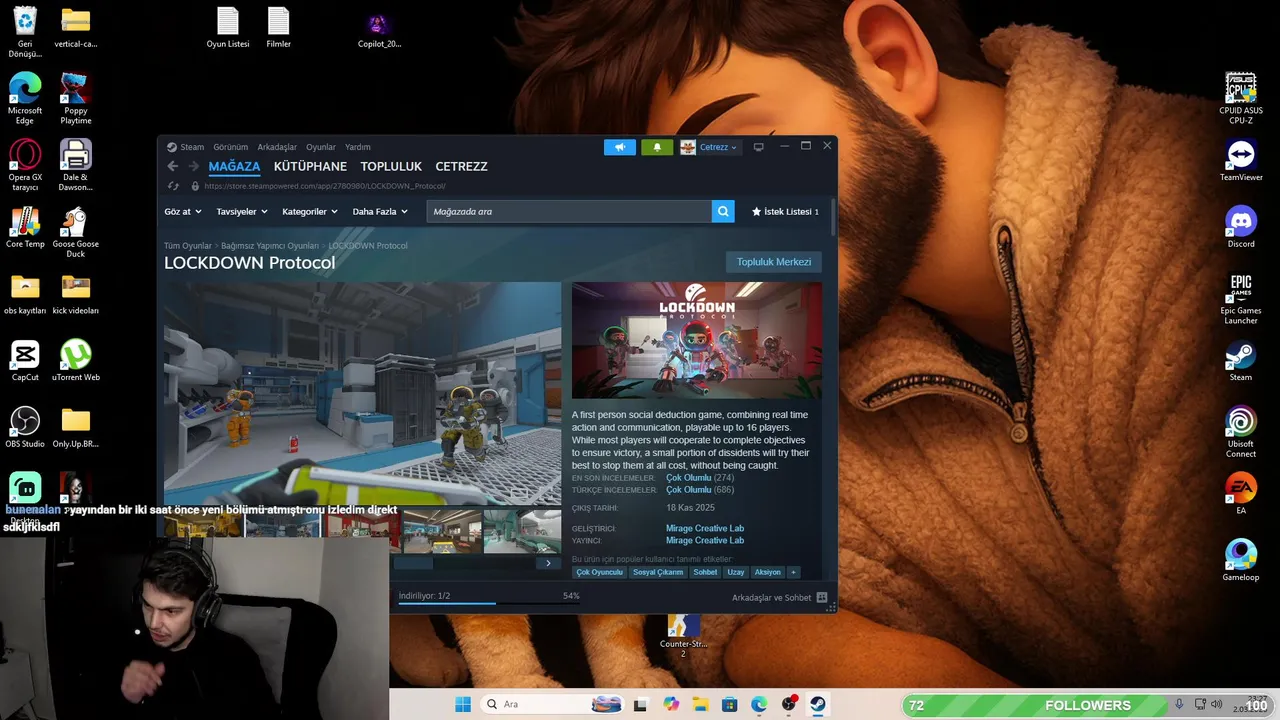This screenshot has width=1280, height=720.
Task: Switch to the TOPLULUK tab
Action: click(391, 166)
